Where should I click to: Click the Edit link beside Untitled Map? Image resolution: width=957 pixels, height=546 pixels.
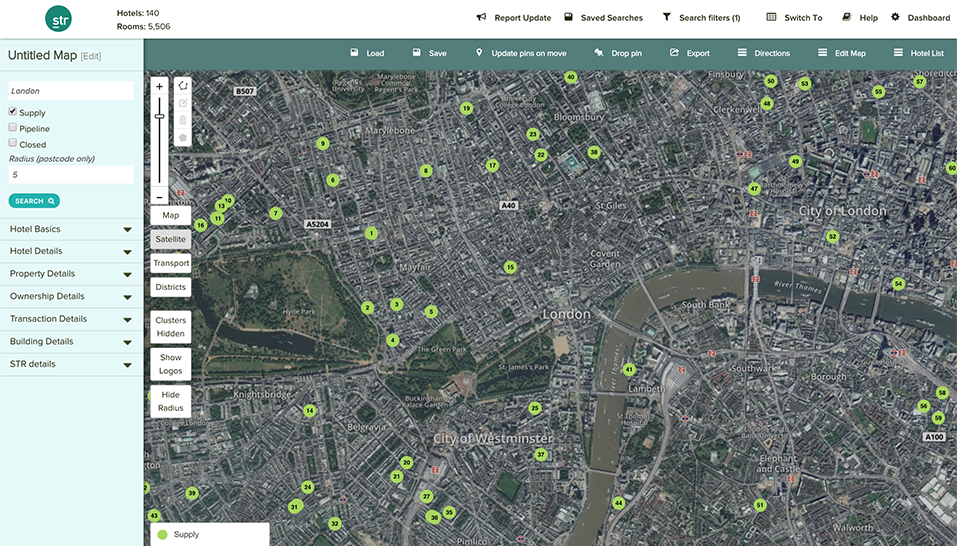click(x=91, y=56)
